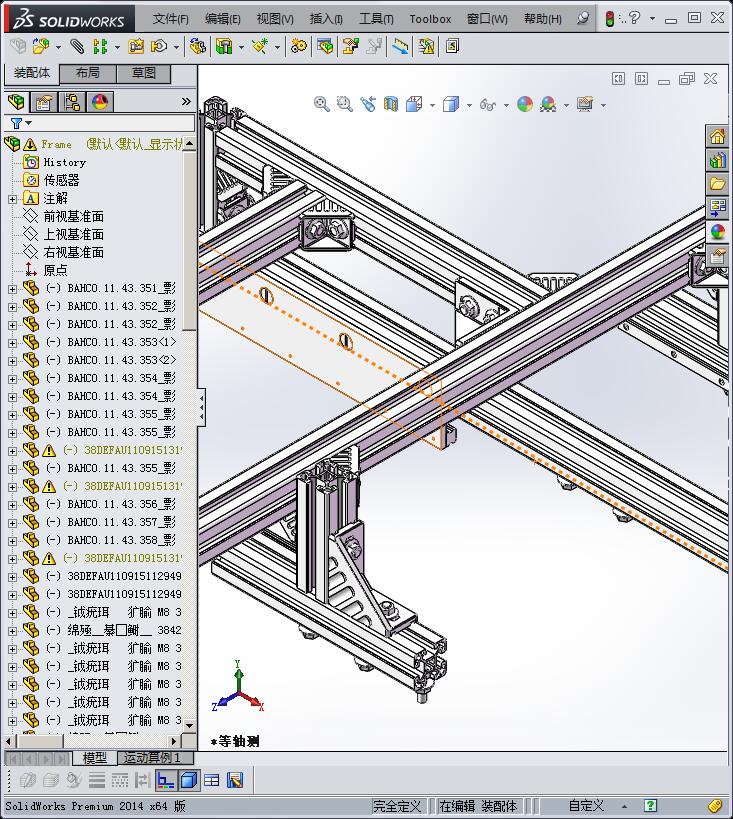Click the Instant3D icon at toolbar end
The height and width of the screenshot is (819, 733).
tap(452, 46)
